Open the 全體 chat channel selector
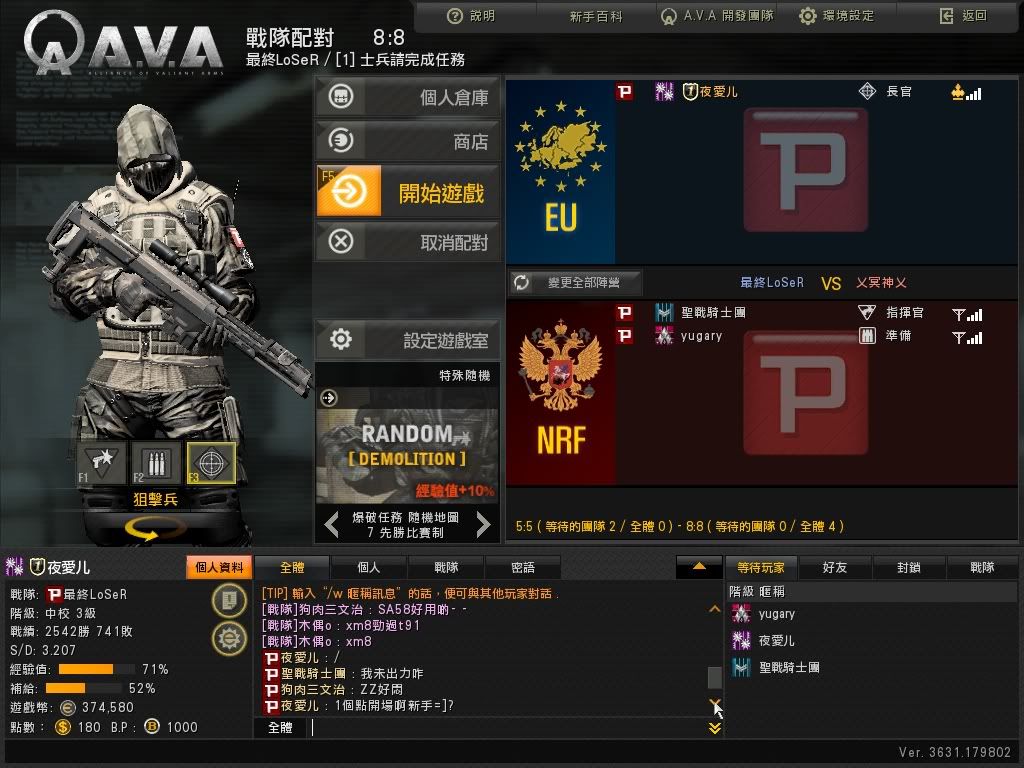The width and height of the screenshot is (1024, 768). click(x=280, y=728)
